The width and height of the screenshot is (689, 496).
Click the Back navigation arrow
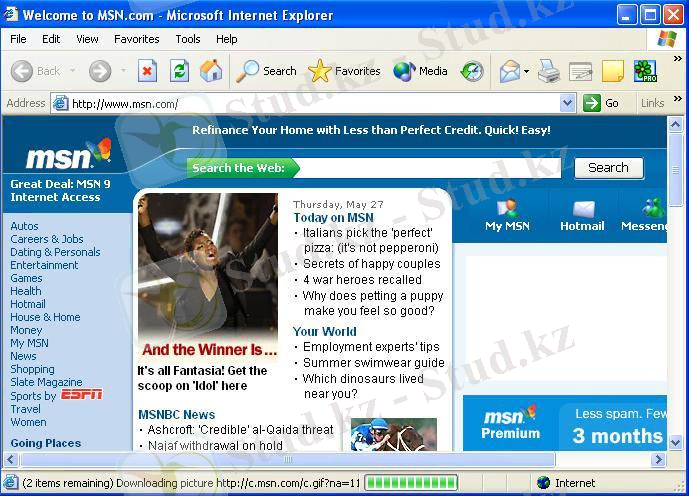pos(23,71)
